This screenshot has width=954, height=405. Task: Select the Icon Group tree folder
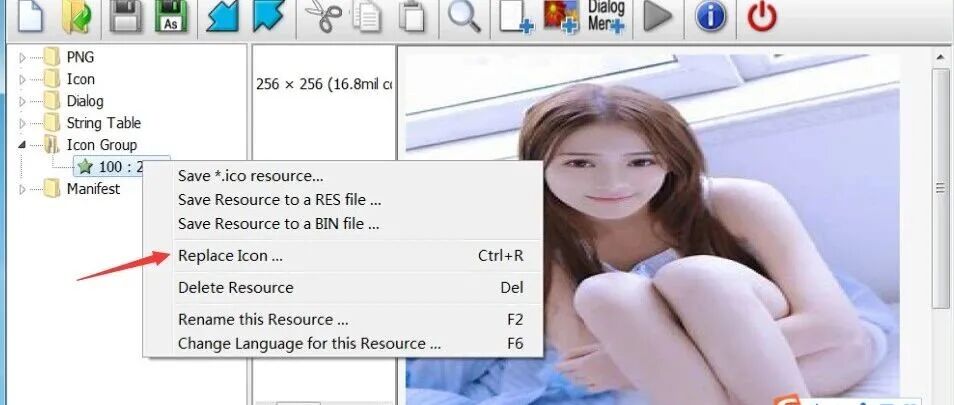tap(91, 145)
